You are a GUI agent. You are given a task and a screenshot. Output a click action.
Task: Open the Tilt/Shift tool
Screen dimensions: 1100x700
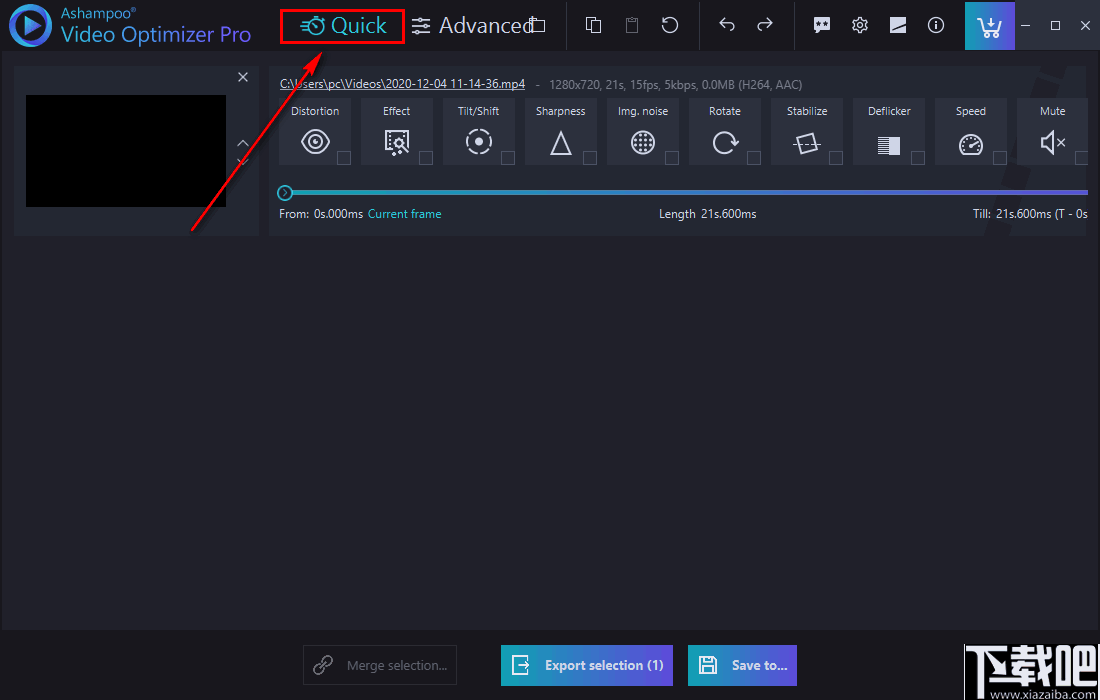479,142
